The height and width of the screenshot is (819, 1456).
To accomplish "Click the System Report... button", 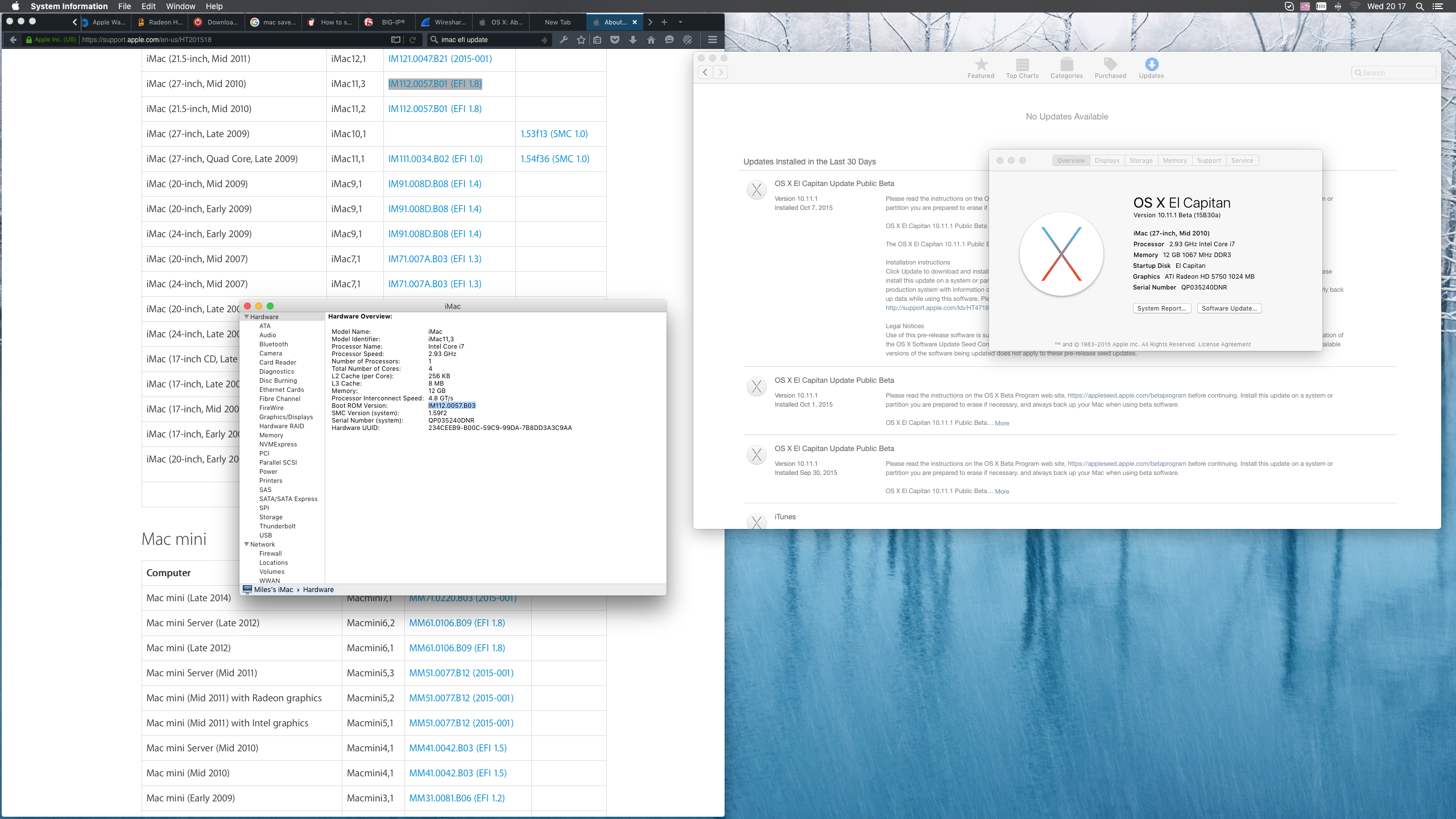I will click(1161, 308).
